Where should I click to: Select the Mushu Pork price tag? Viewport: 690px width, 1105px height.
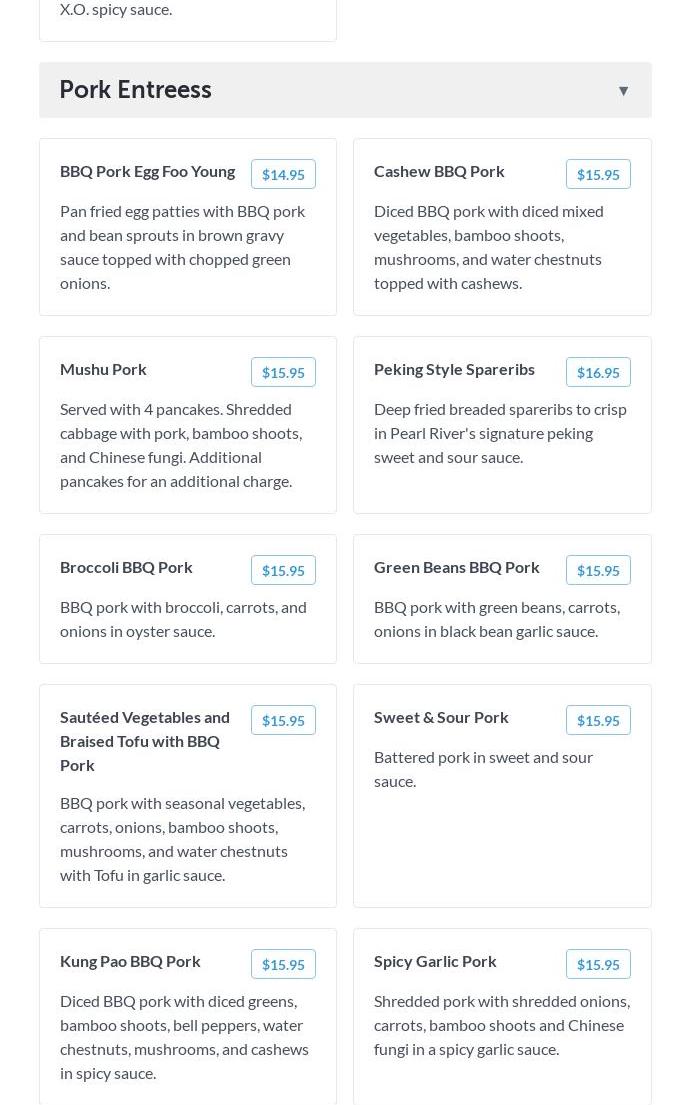(x=283, y=372)
